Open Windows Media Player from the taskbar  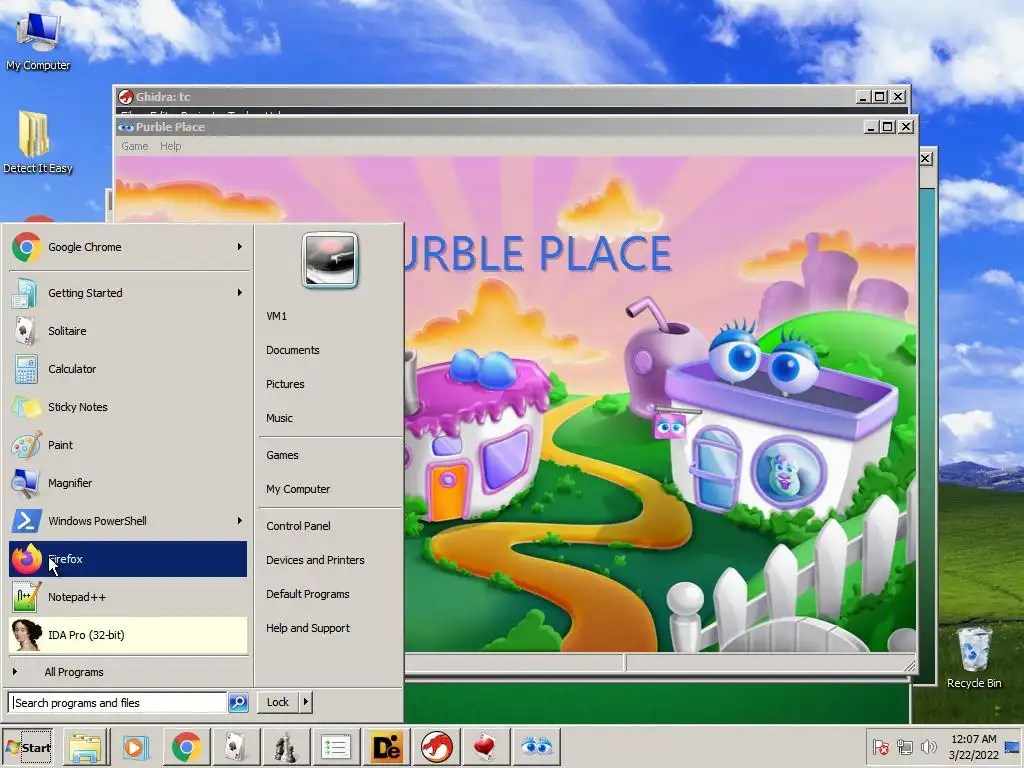coord(136,747)
